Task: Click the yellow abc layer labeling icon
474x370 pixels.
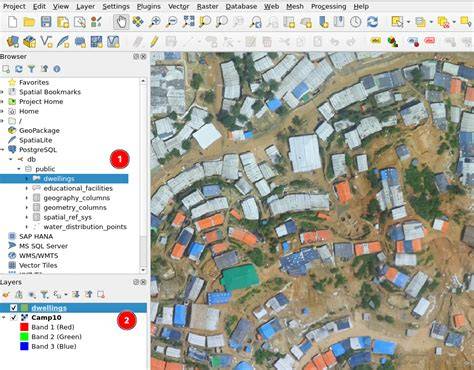Action: (x=376, y=41)
